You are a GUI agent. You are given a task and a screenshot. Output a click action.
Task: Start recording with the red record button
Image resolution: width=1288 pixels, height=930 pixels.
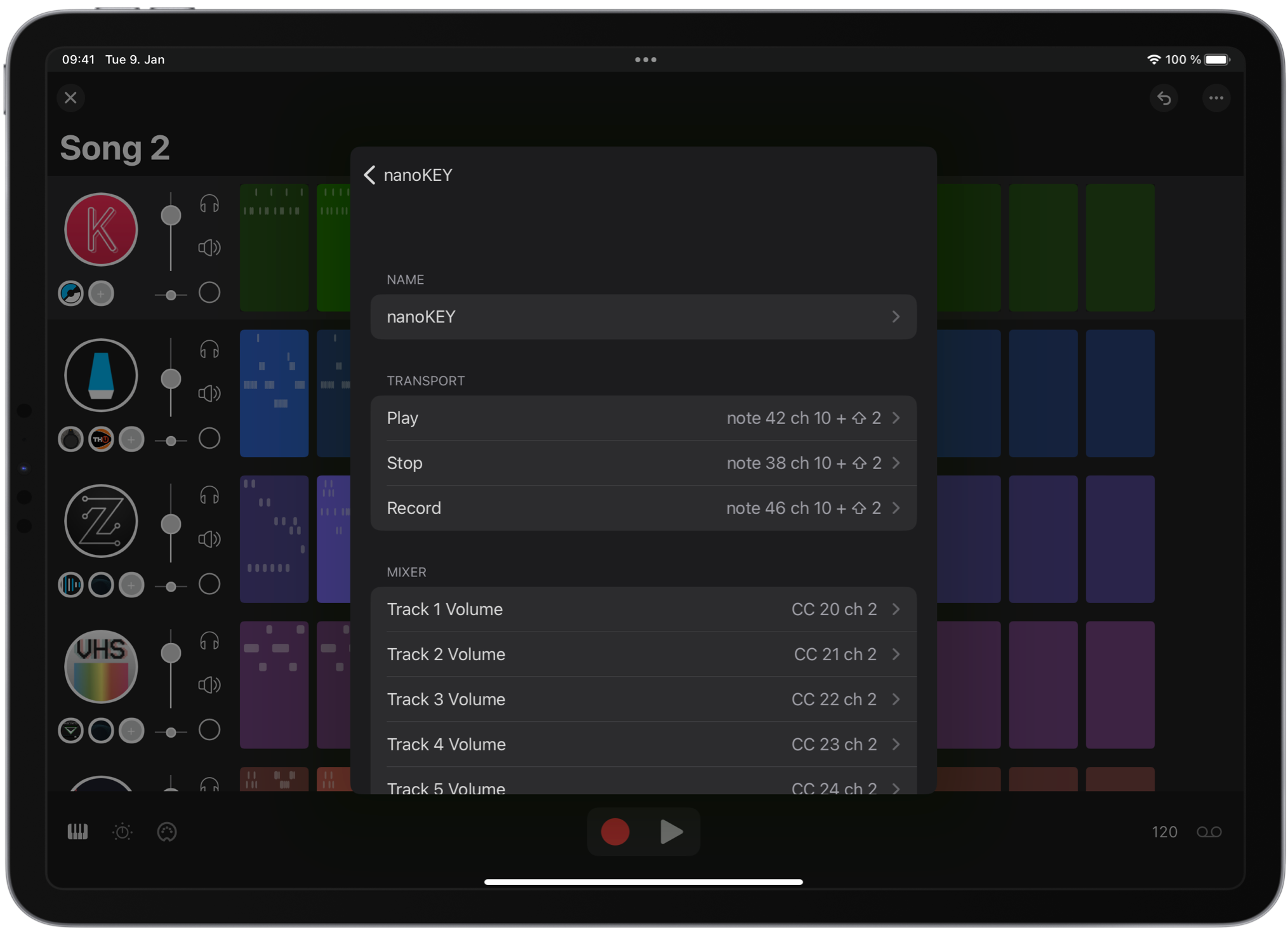[x=615, y=832]
